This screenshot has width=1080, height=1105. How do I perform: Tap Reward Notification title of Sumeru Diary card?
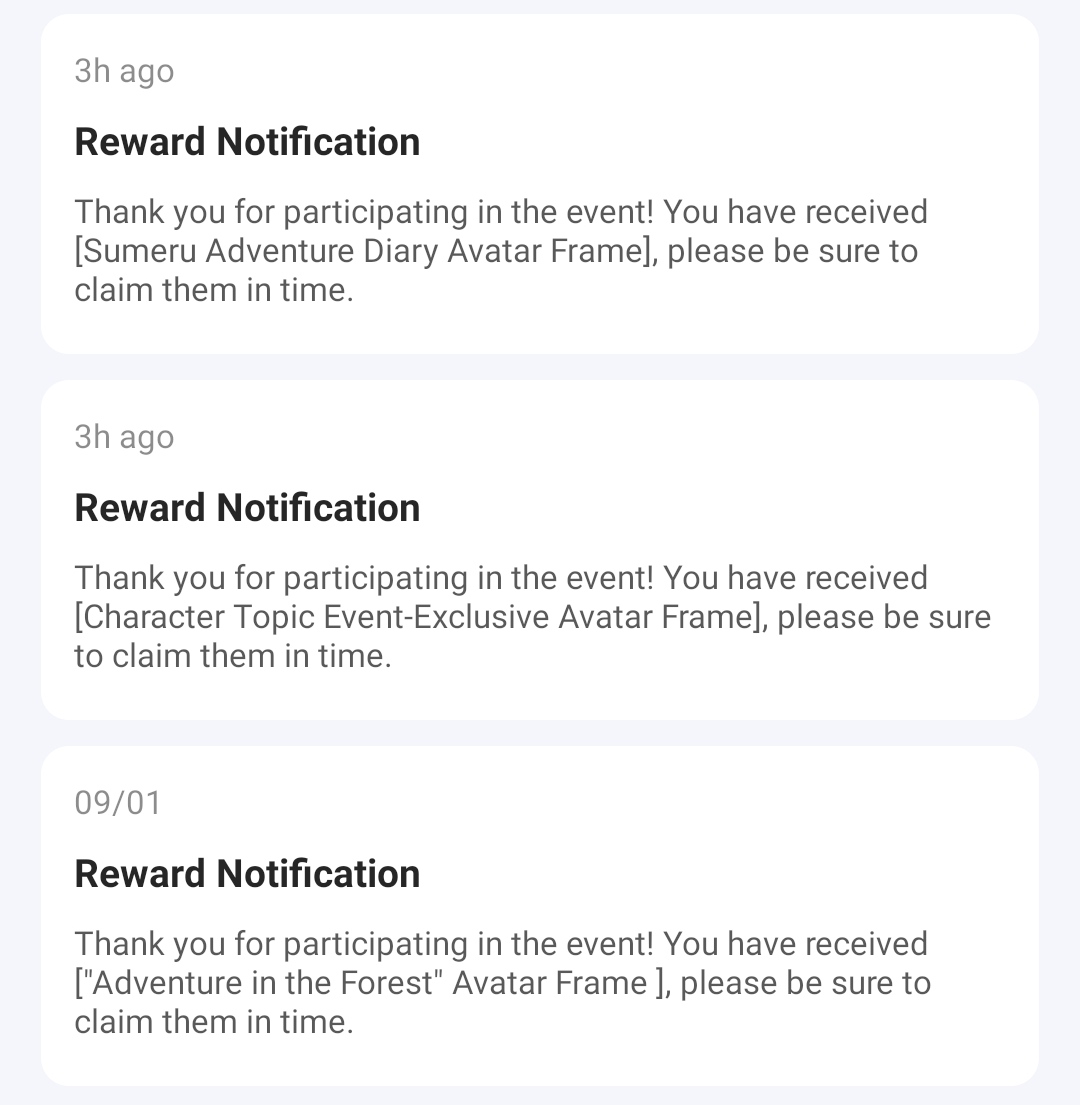coord(247,142)
